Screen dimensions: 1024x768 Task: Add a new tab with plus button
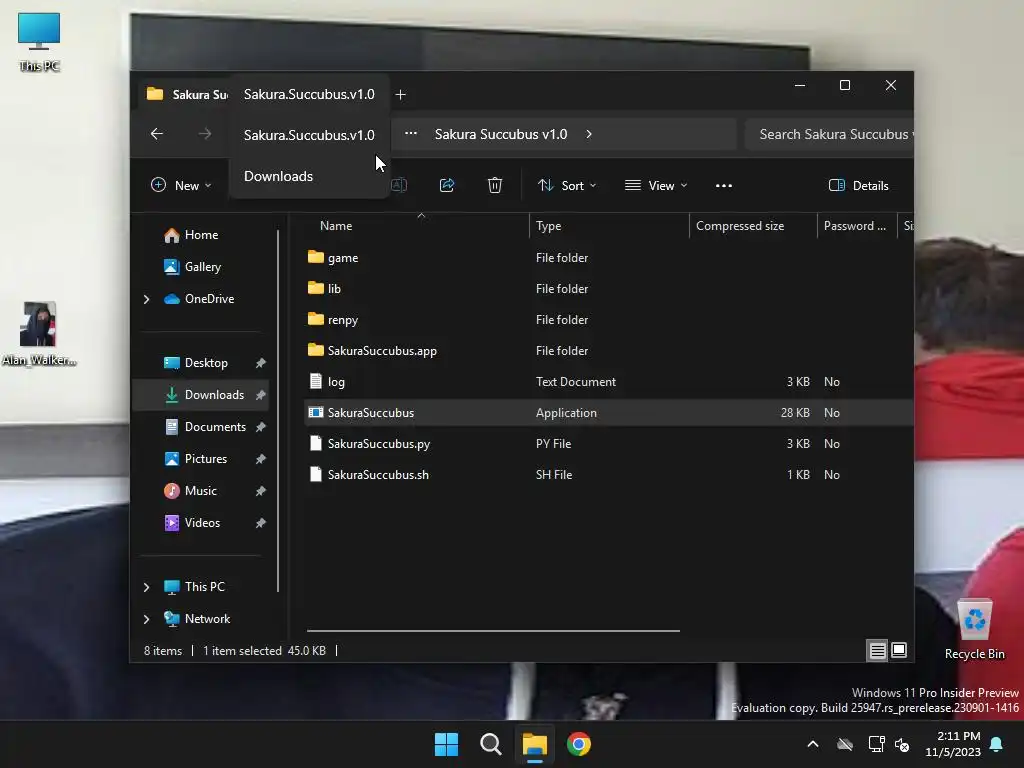pyautogui.click(x=400, y=95)
